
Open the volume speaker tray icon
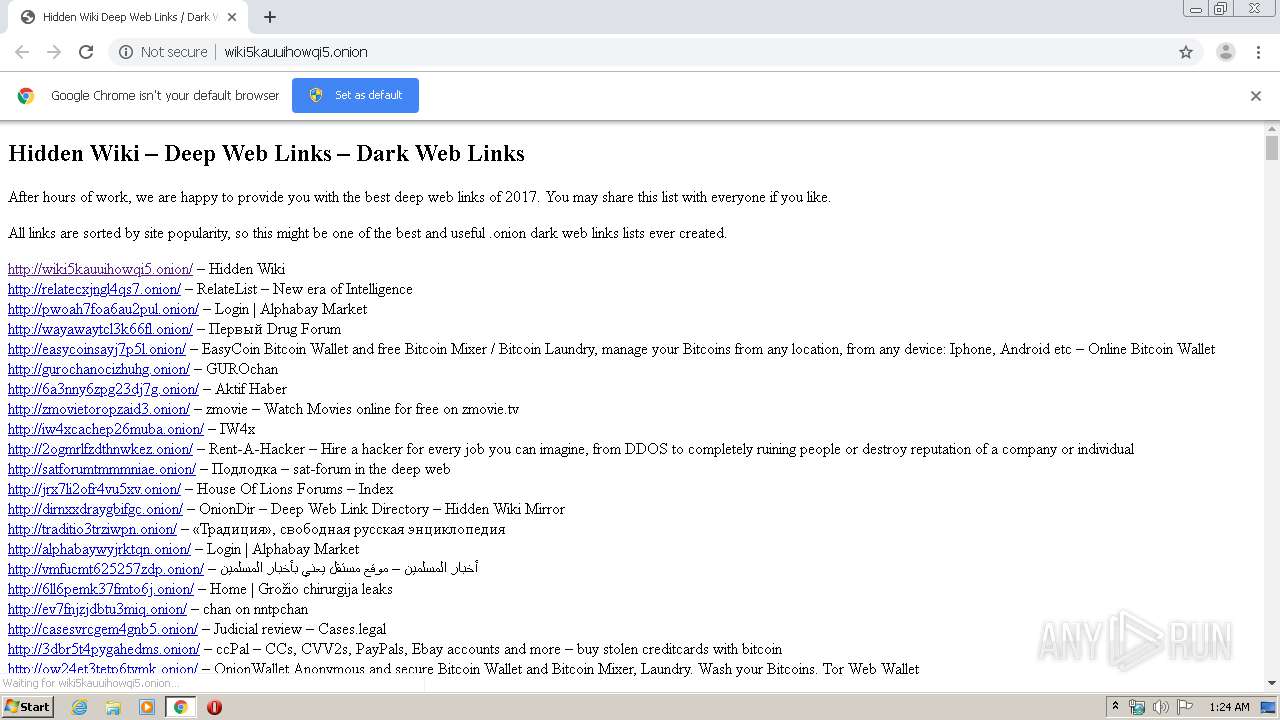coord(1160,707)
